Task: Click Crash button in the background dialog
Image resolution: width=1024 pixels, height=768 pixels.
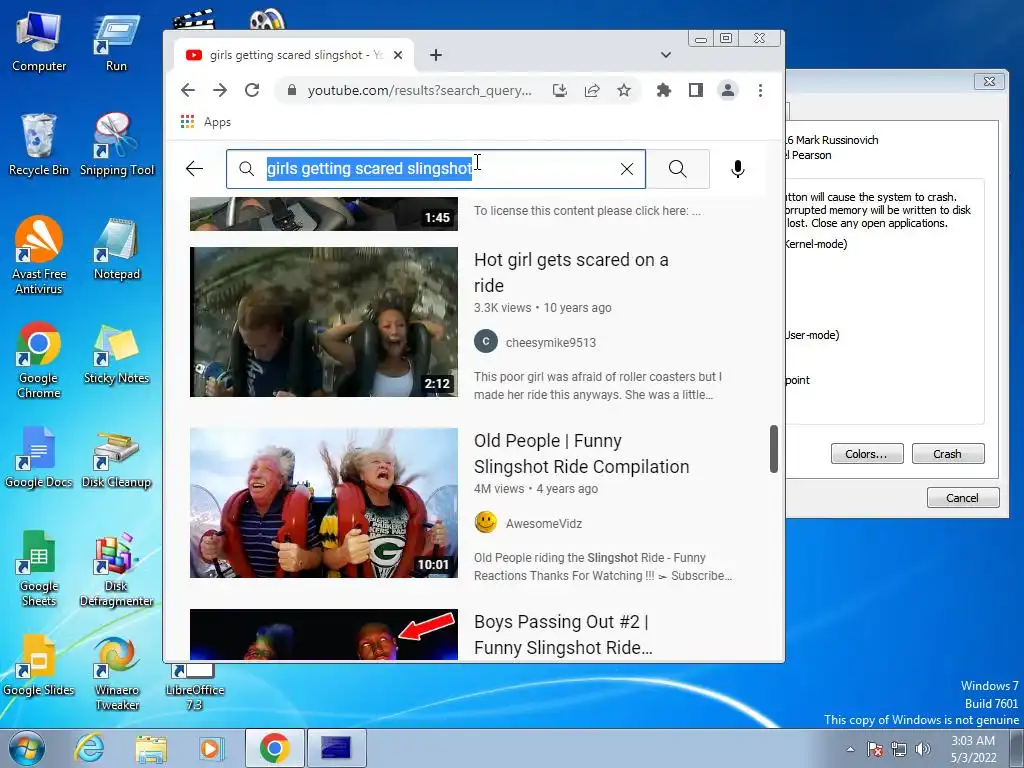Action: [x=948, y=454]
